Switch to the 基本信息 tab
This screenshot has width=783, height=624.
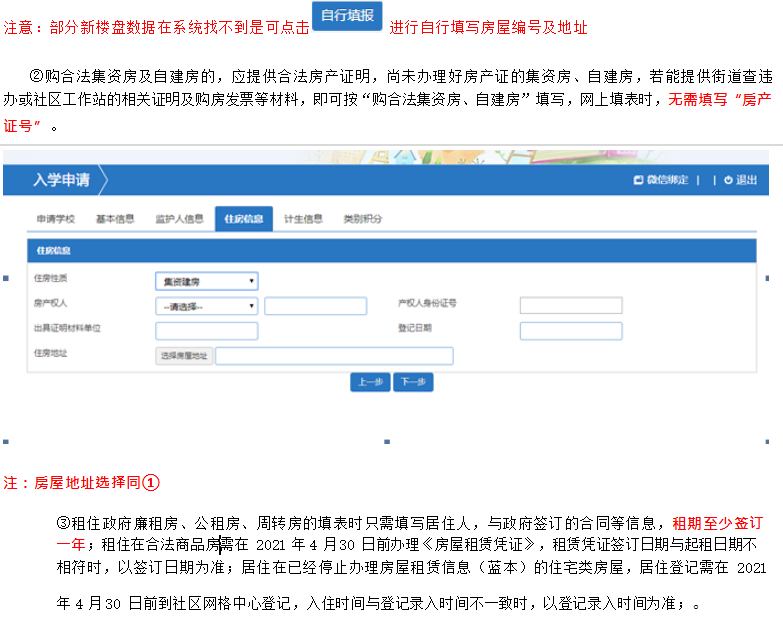(x=115, y=219)
